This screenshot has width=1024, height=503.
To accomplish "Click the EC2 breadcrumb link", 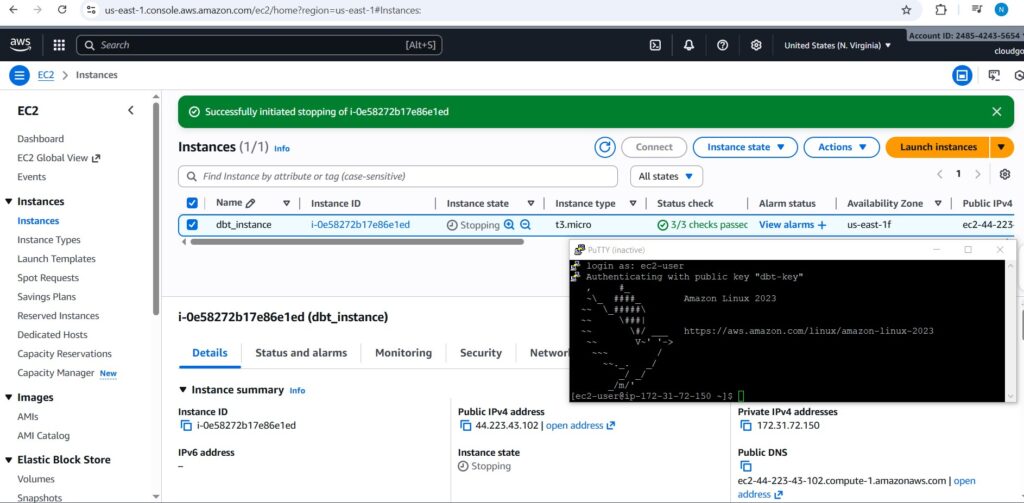I will pos(46,75).
